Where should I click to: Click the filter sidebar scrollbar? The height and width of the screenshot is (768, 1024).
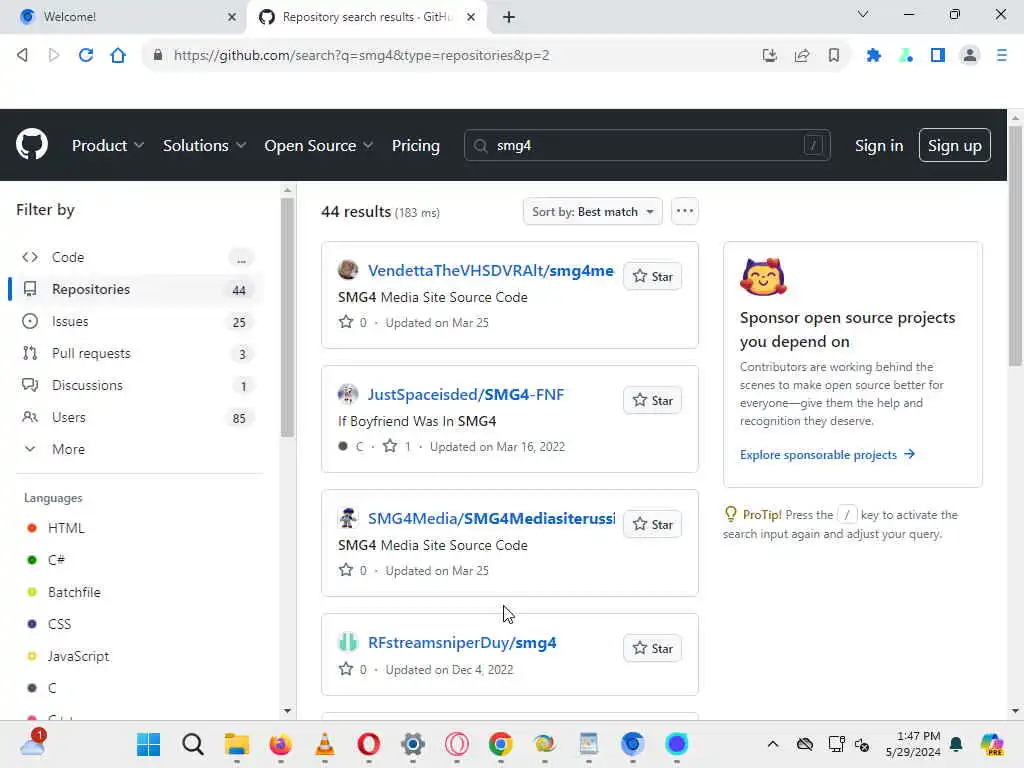(287, 317)
